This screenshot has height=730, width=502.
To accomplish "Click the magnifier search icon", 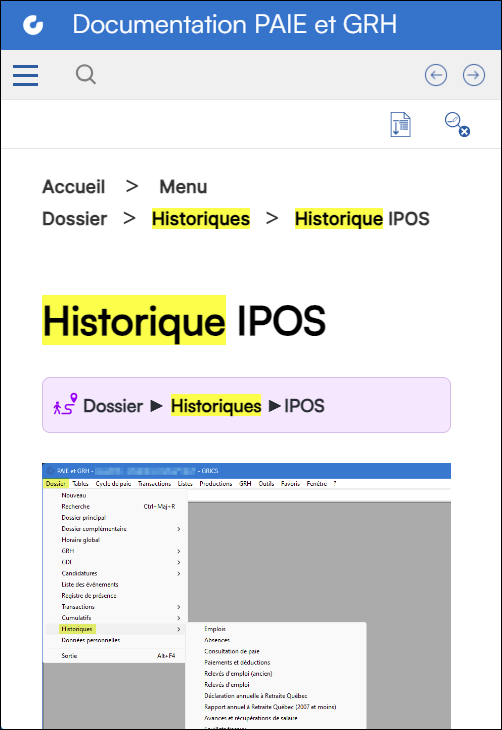I will point(86,74).
